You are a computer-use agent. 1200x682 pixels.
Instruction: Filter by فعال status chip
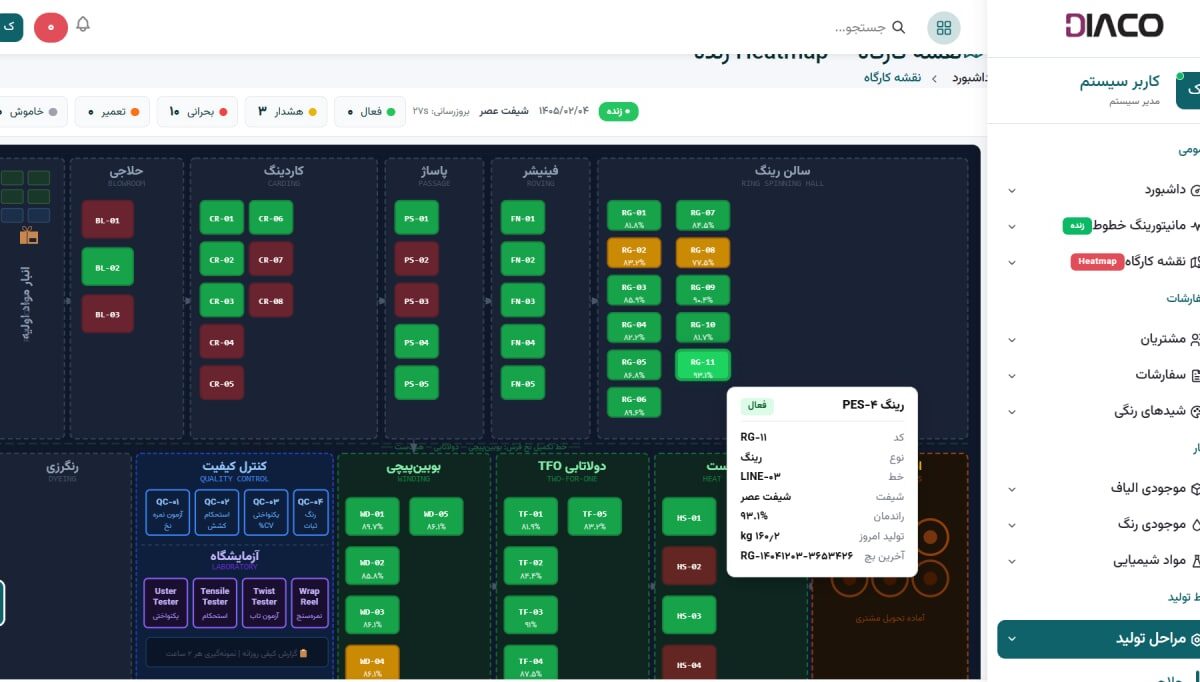(370, 112)
